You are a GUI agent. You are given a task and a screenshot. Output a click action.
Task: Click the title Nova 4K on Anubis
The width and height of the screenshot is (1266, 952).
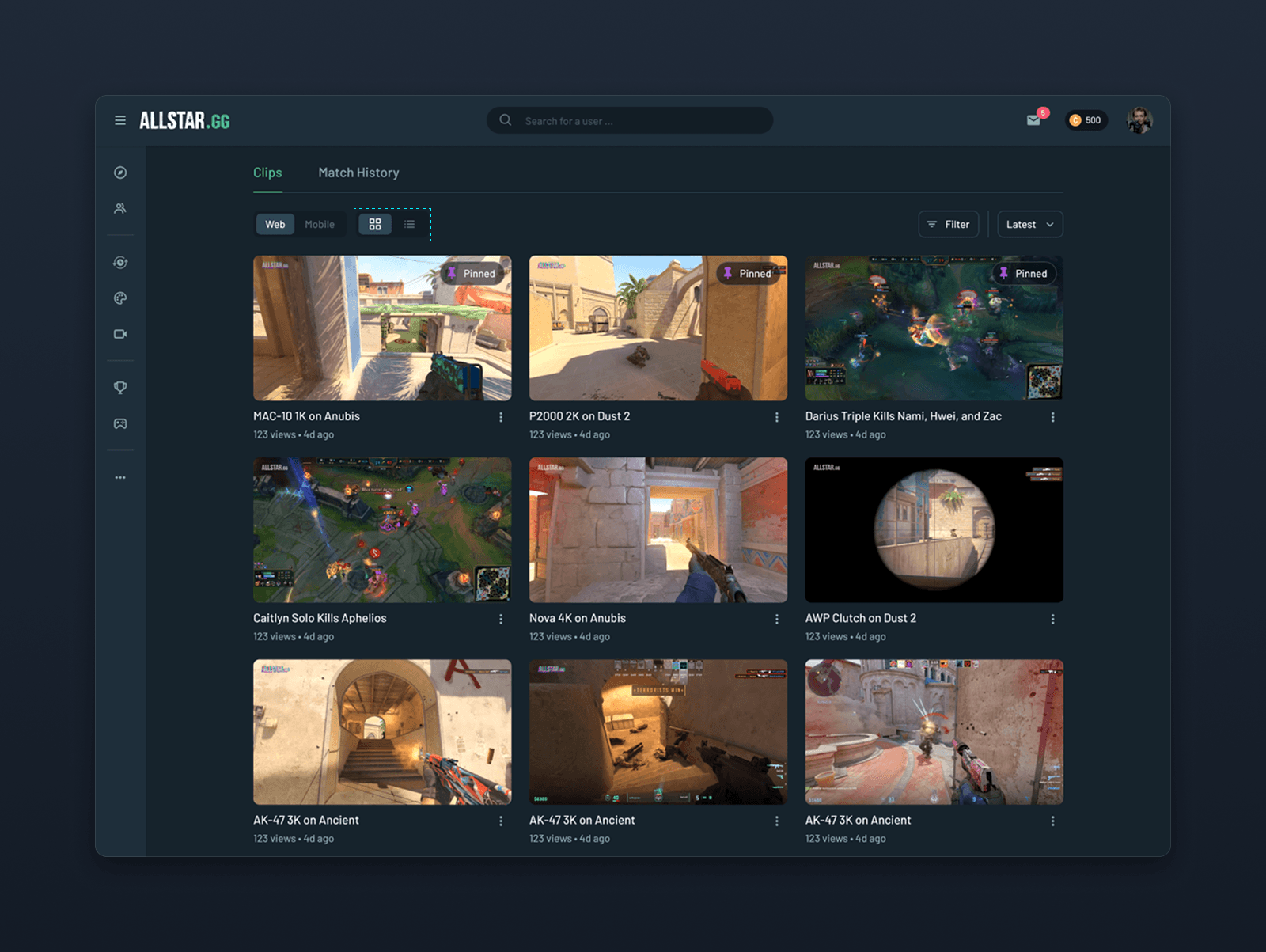(578, 618)
